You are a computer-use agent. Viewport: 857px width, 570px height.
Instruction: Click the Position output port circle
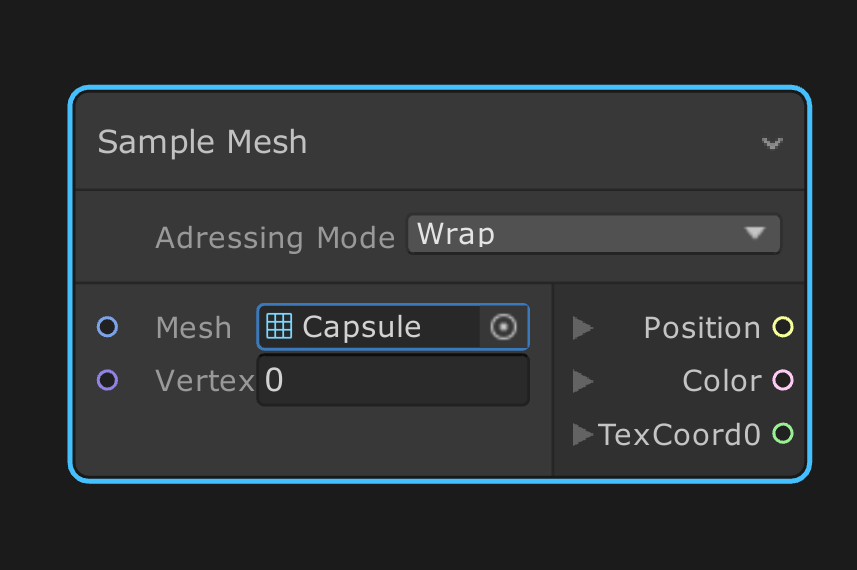(783, 327)
